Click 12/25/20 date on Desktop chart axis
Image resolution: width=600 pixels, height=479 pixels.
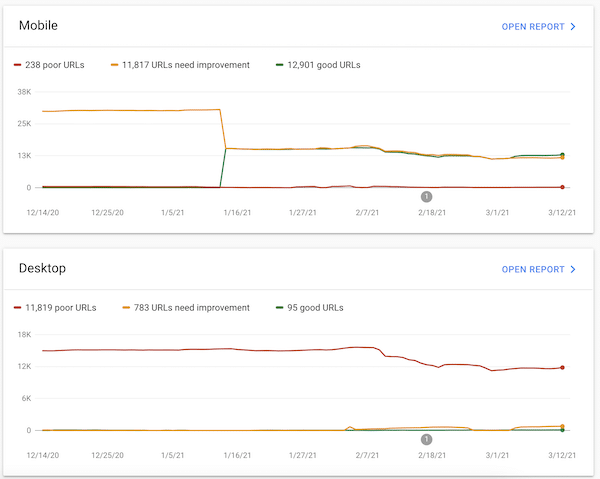pos(108,455)
